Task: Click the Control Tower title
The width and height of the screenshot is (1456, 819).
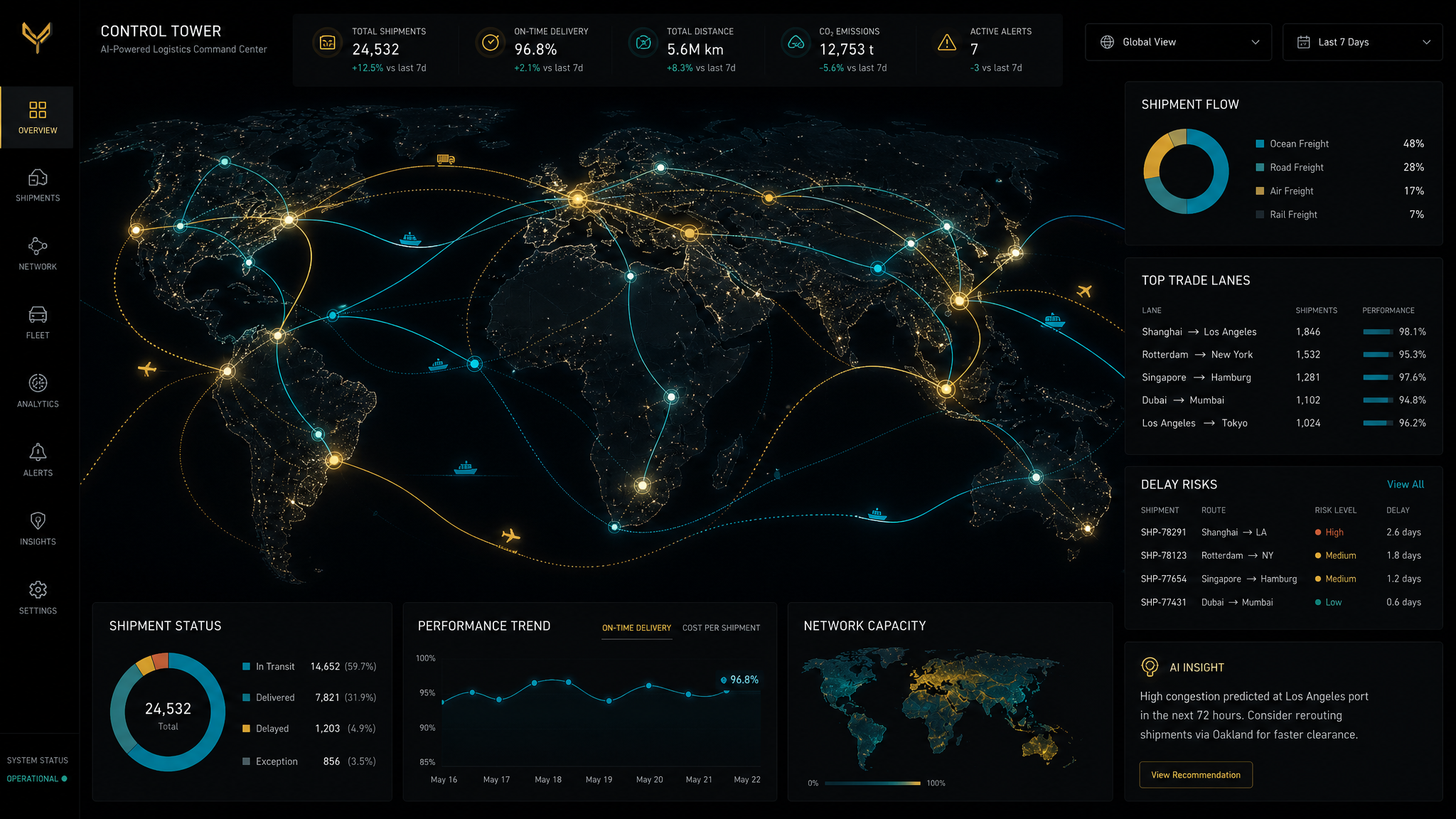Action: point(161,31)
